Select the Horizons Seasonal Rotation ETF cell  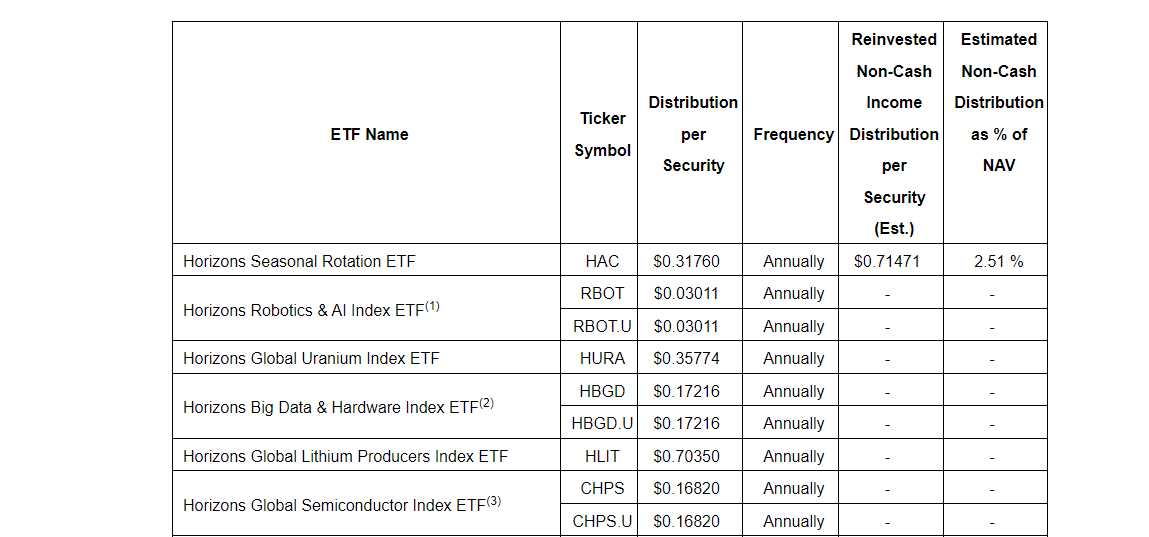tap(299, 261)
